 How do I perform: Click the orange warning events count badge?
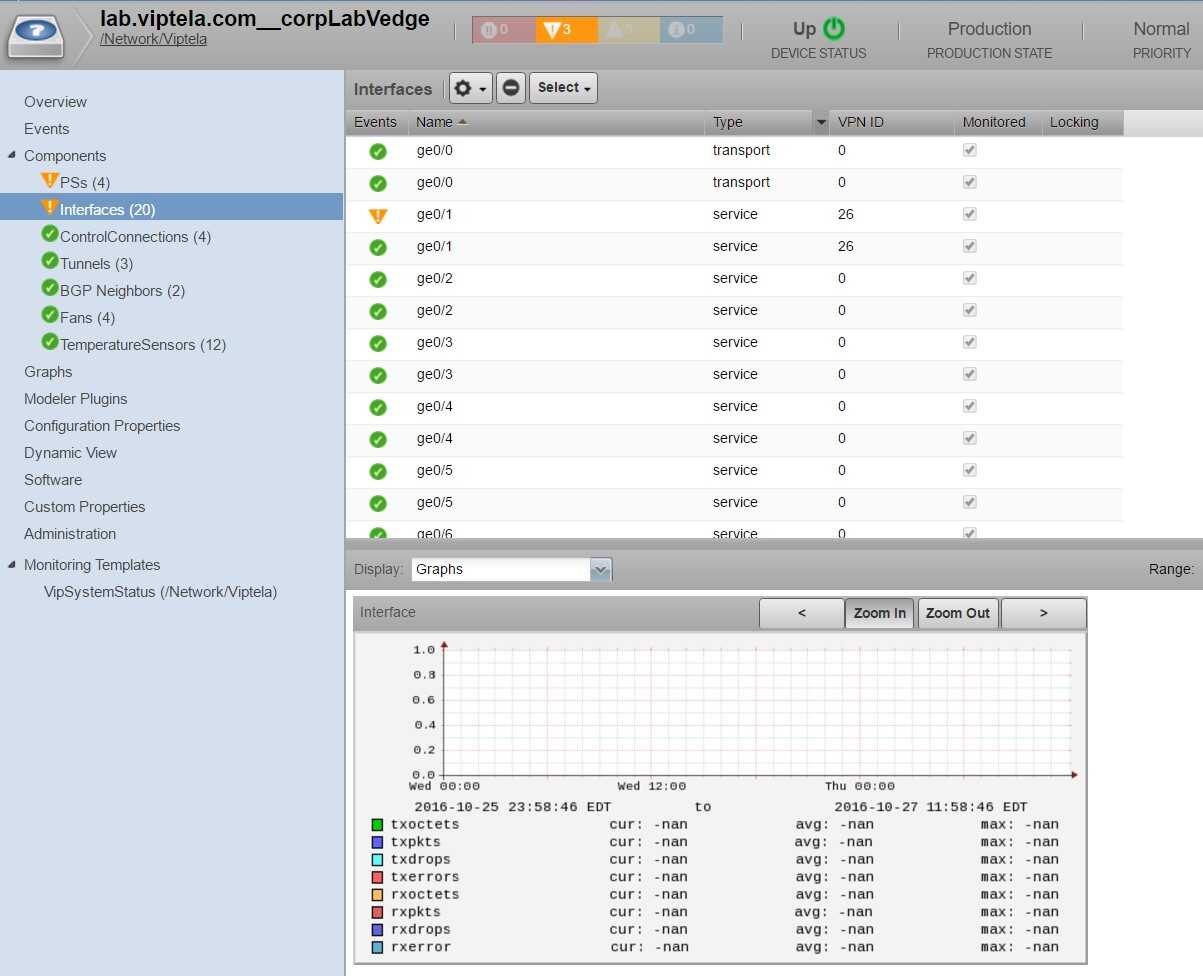[565, 30]
